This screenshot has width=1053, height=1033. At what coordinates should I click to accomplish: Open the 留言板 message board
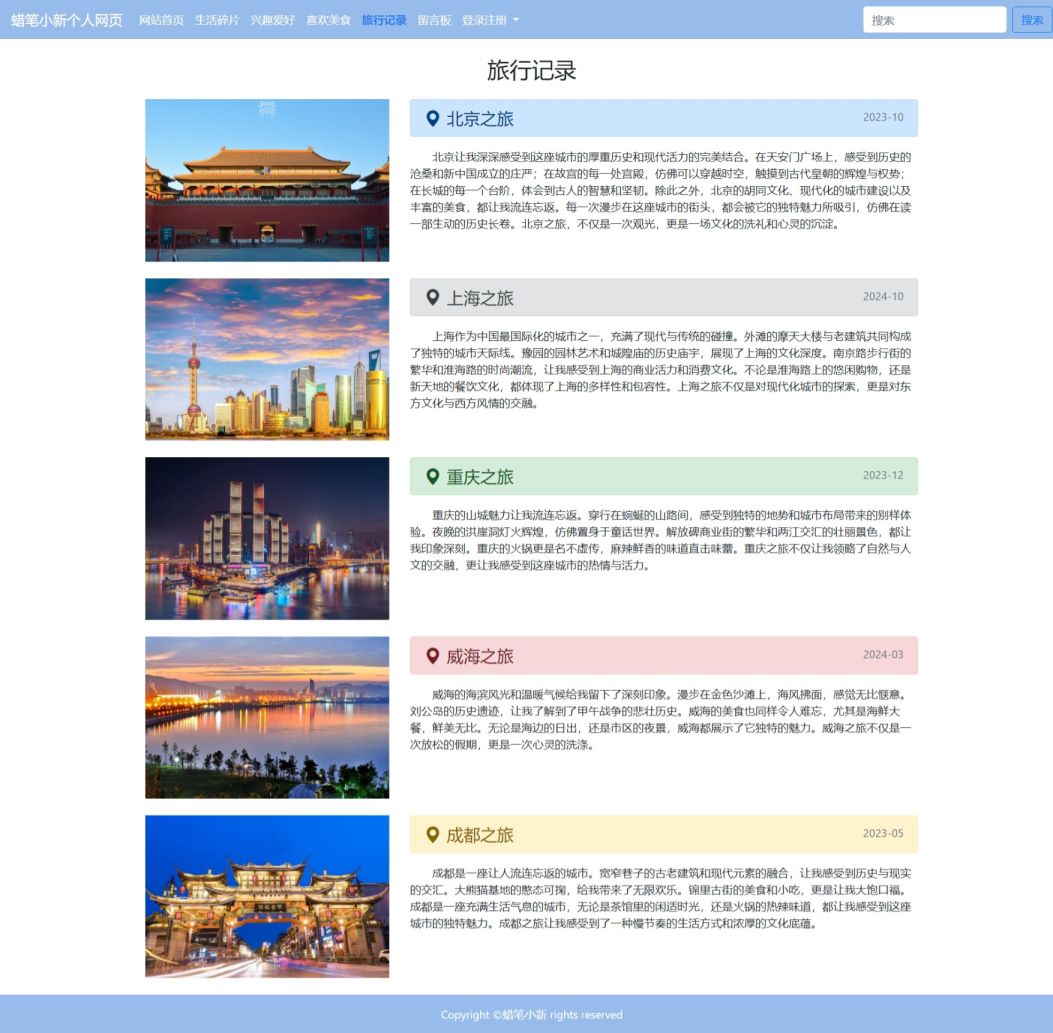(x=434, y=20)
